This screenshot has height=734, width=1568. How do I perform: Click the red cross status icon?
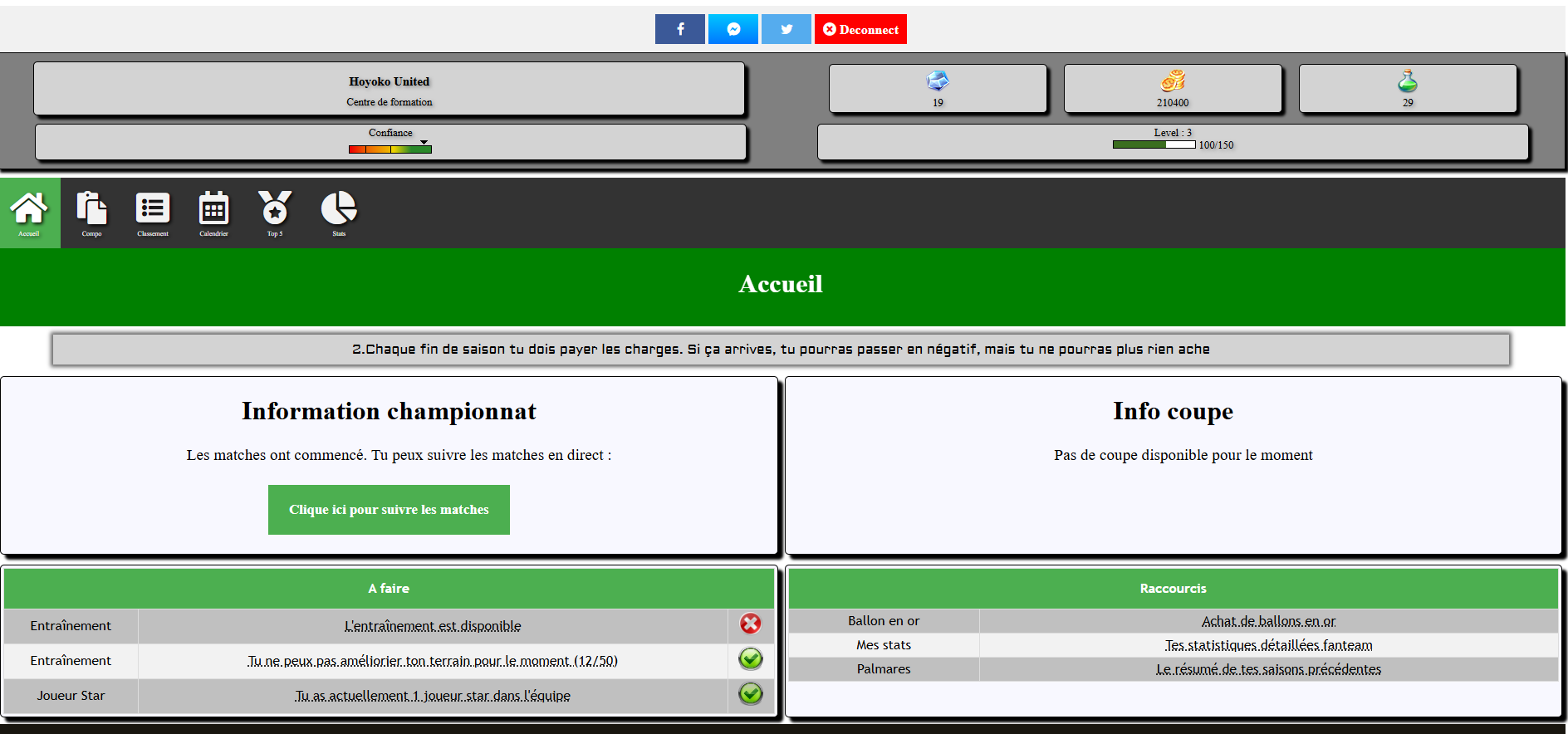click(751, 624)
